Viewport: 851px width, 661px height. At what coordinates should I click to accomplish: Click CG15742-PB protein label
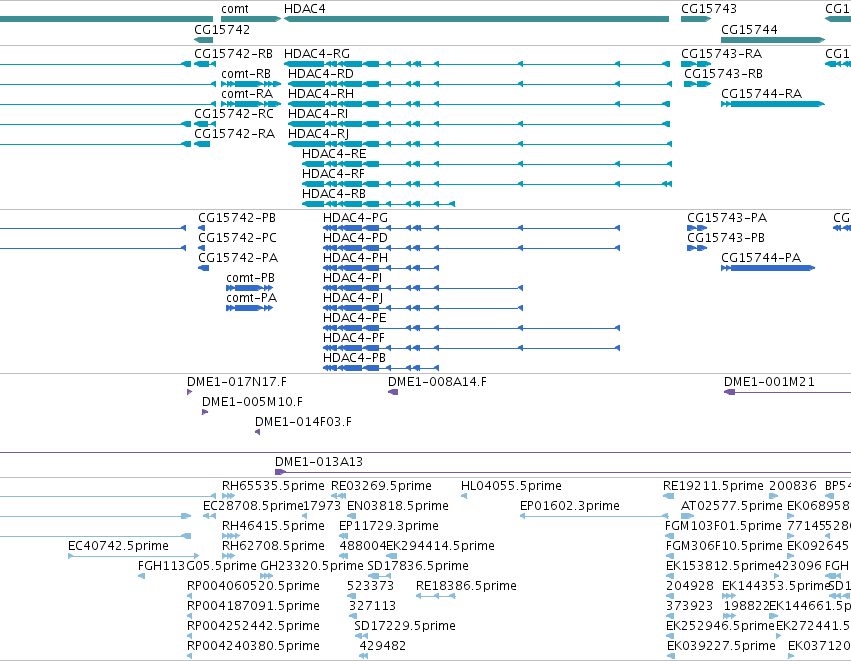237,218
